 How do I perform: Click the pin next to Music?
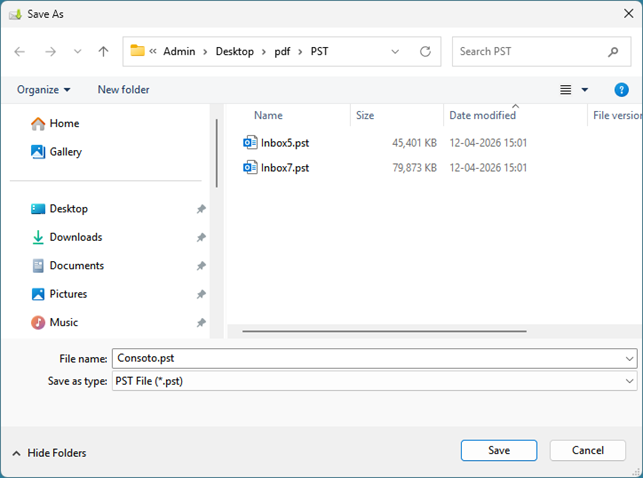click(x=201, y=323)
